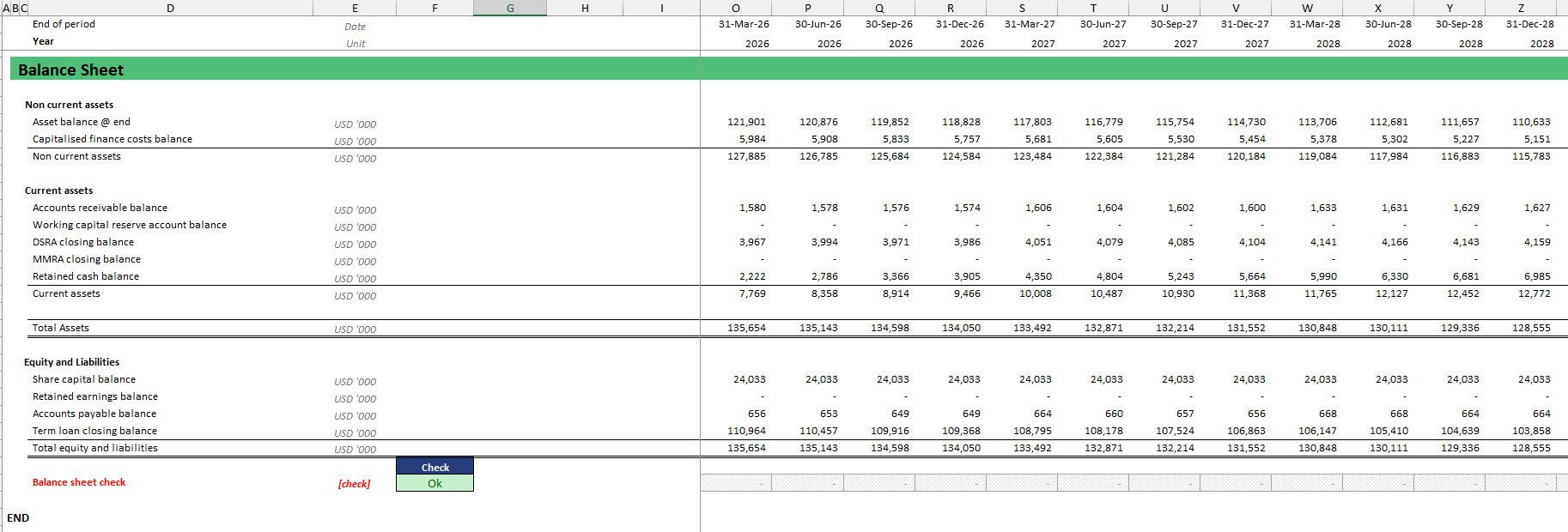The image size is (1568, 532).
Task: Select the Equity and Liabilities heading
Action: (72, 362)
